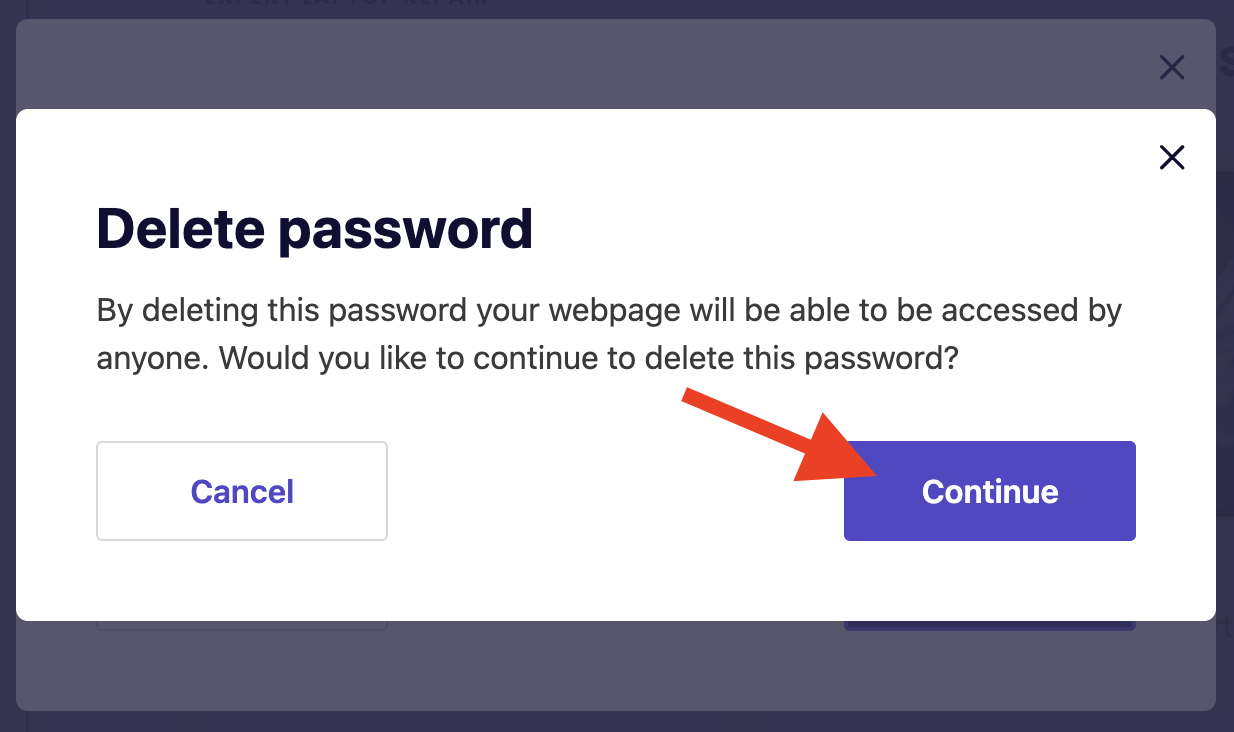Click the background modal's close icon
Viewport: 1234px width, 732px height.
tap(1171, 68)
